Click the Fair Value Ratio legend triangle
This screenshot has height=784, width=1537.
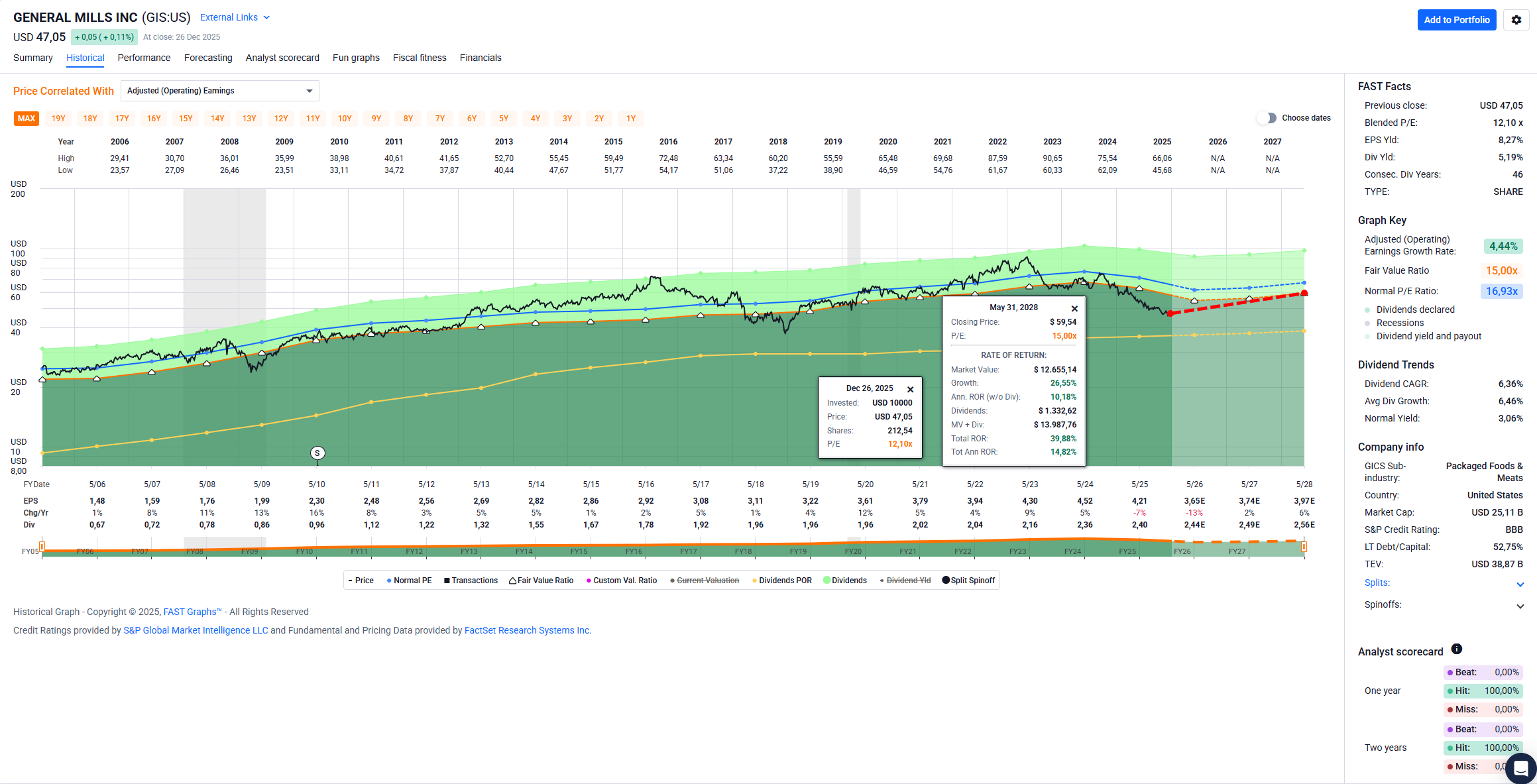click(512, 581)
